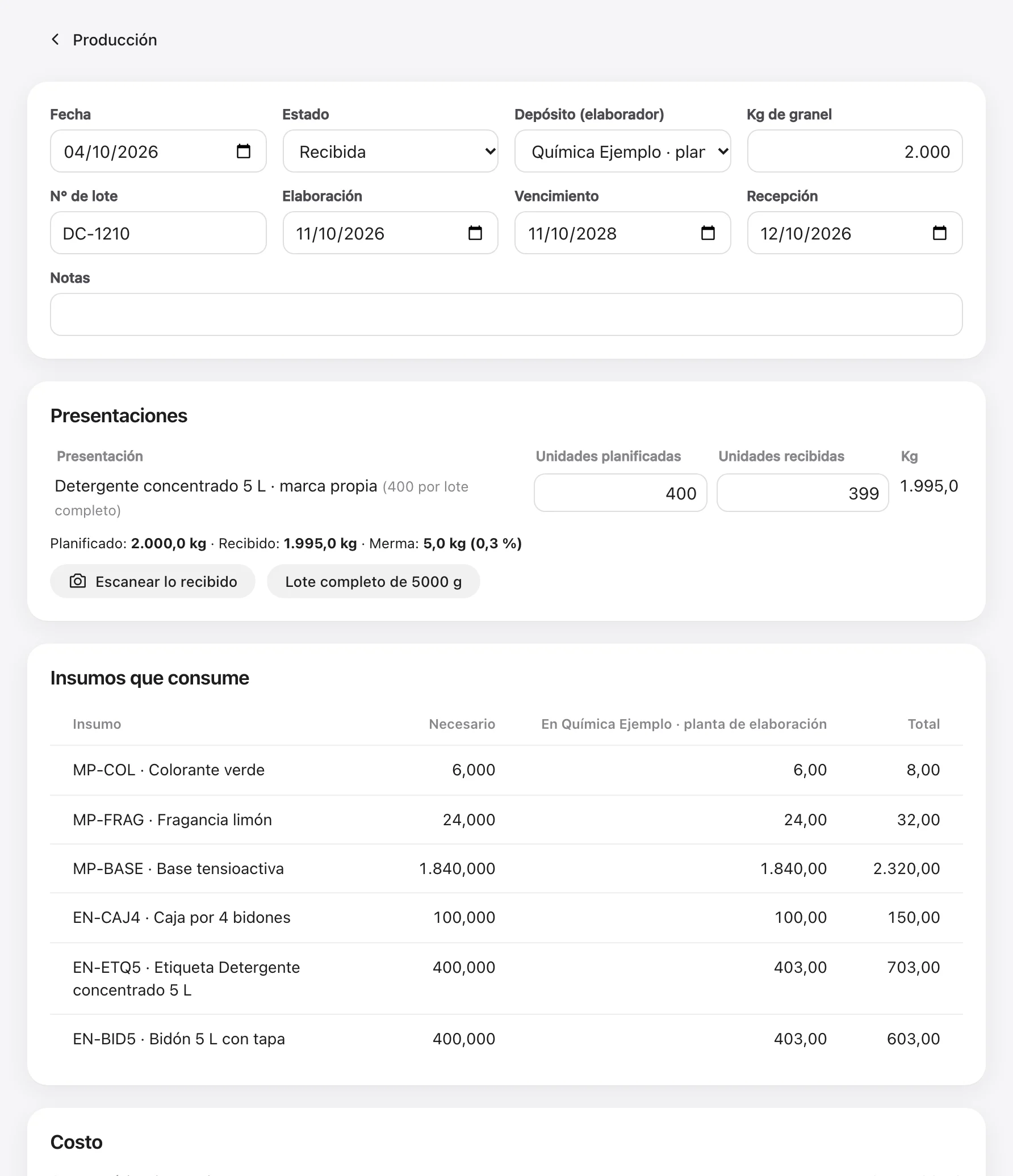
Task: Click the Elaboración date text 11/10/2026
Action: [x=340, y=234]
